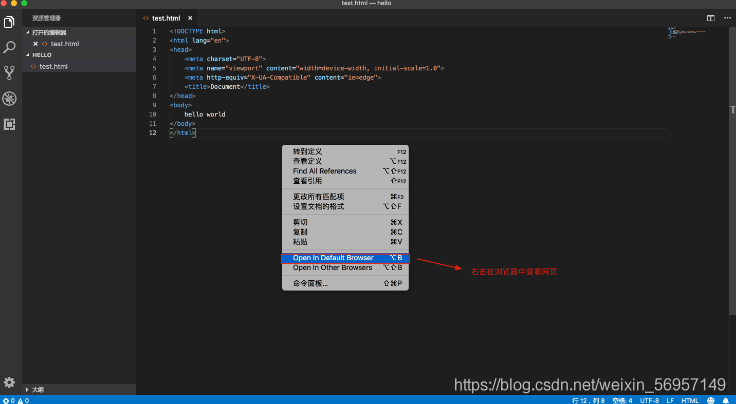Open the editor more actions ellipsis
The height and width of the screenshot is (404, 736).
[727, 18]
